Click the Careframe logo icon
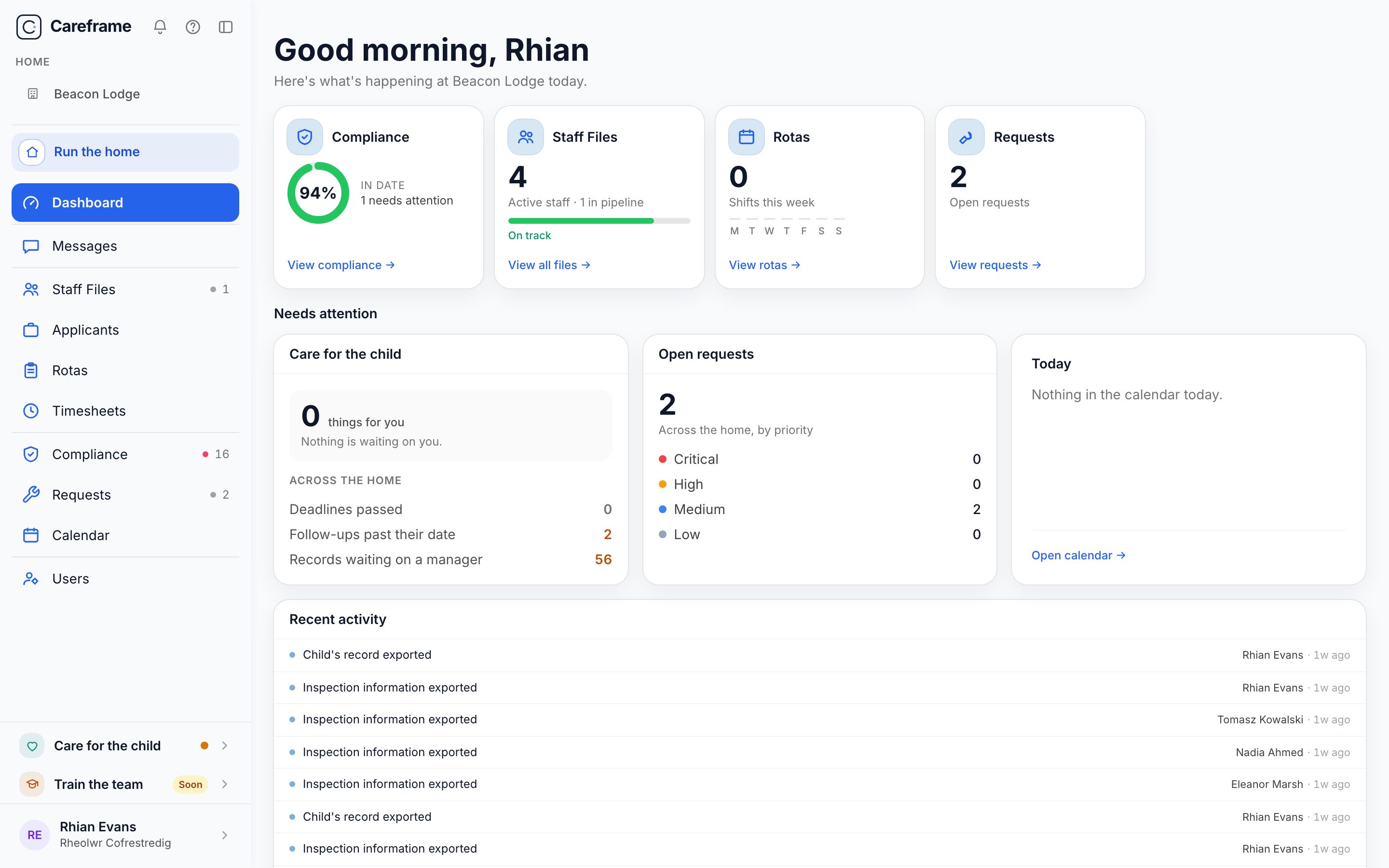This screenshot has height=868, width=1389. click(29, 27)
